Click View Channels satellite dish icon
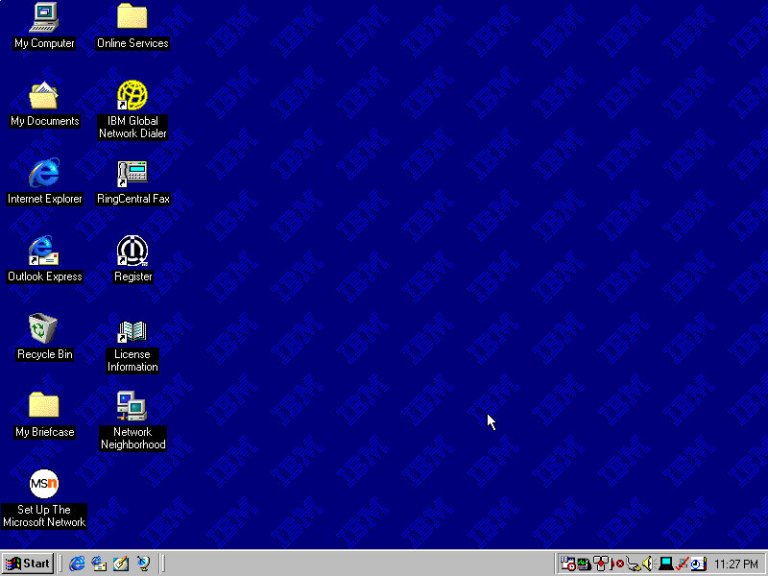Viewport: 768px width, 576px height. click(143, 564)
